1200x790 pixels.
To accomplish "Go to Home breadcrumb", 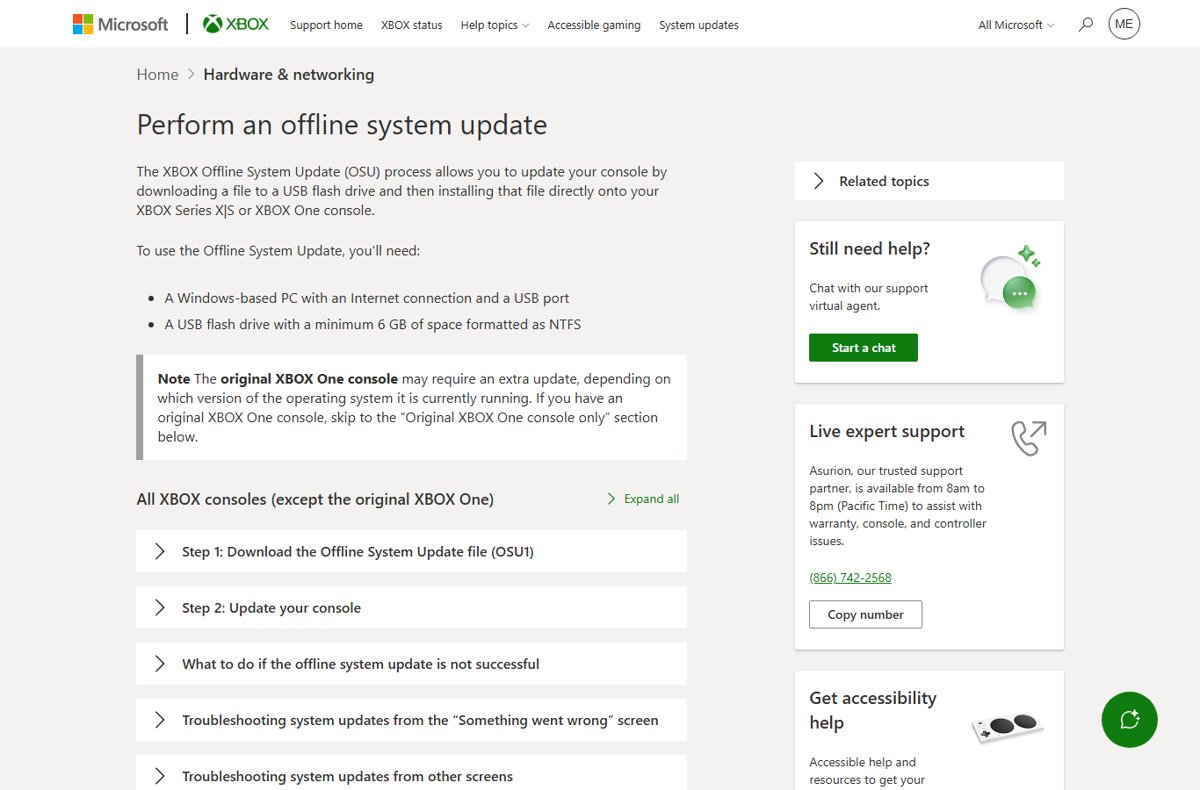I will click(157, 74).
